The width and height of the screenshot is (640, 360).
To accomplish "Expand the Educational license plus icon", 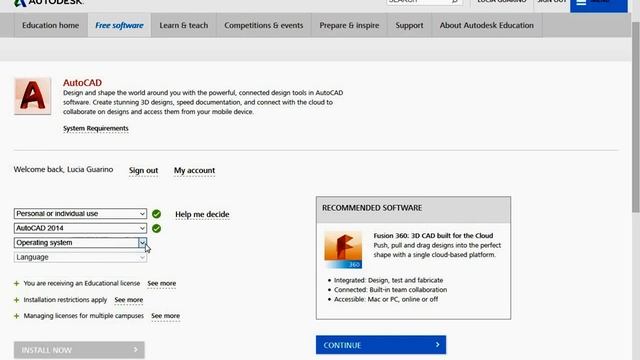I will [16, 283].
